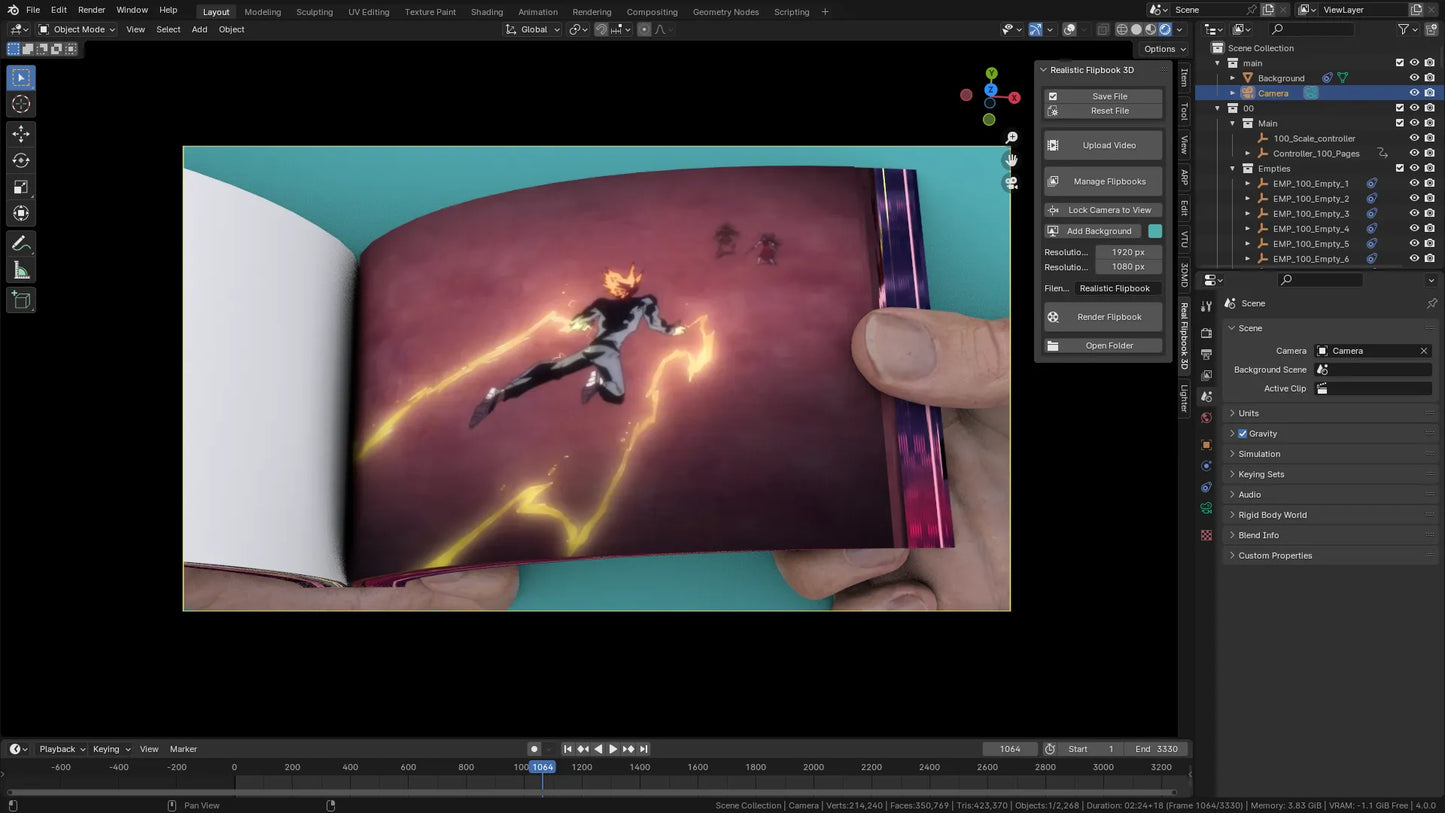The height and width of the screenshot is (813, 1445).
Task: Click the zoom magnifier viewport gizmo
Action: tap(1012, 137)
